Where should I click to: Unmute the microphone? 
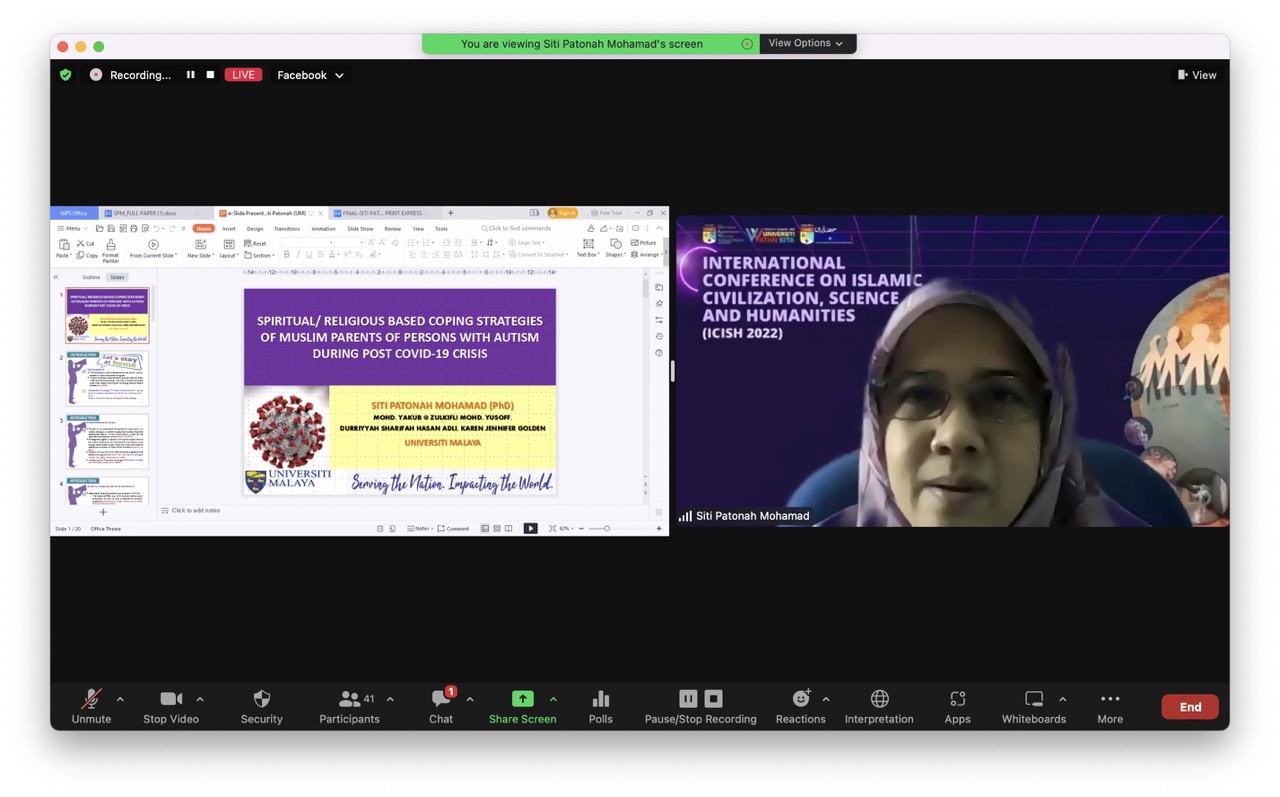point(91,706)
